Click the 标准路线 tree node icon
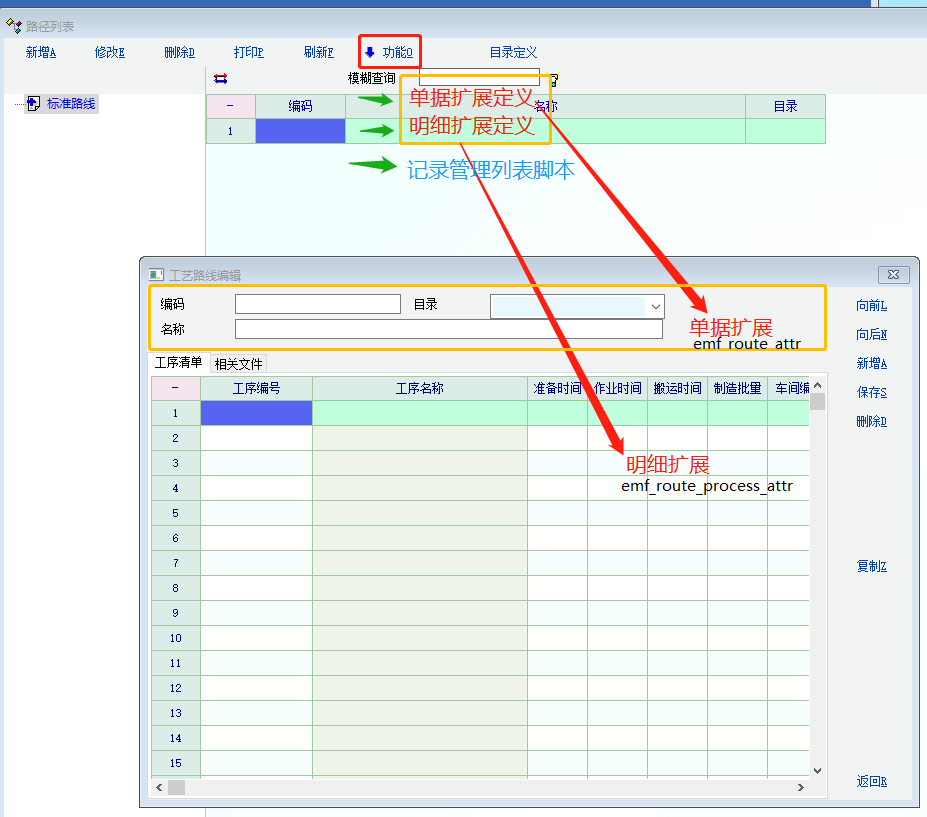 click(x=33, y=103)
